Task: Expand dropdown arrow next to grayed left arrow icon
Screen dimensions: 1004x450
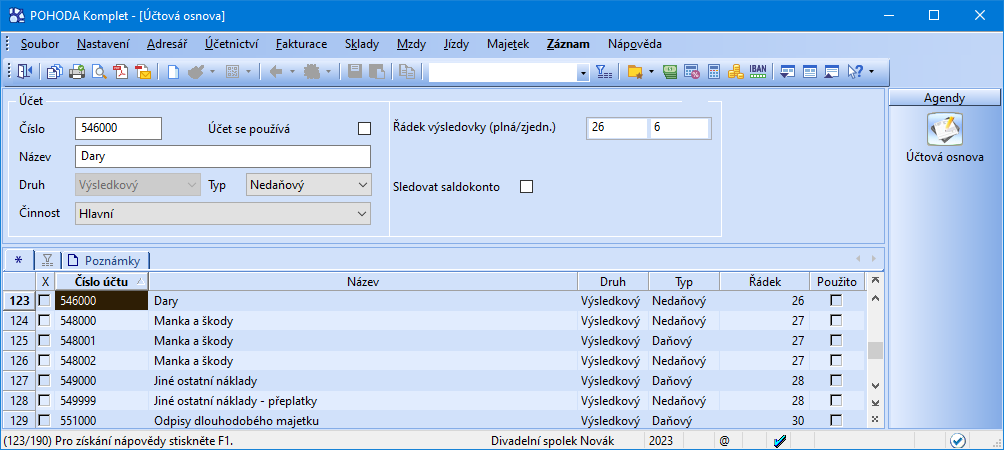Action: pyautogui.click(x=292, y=72)
